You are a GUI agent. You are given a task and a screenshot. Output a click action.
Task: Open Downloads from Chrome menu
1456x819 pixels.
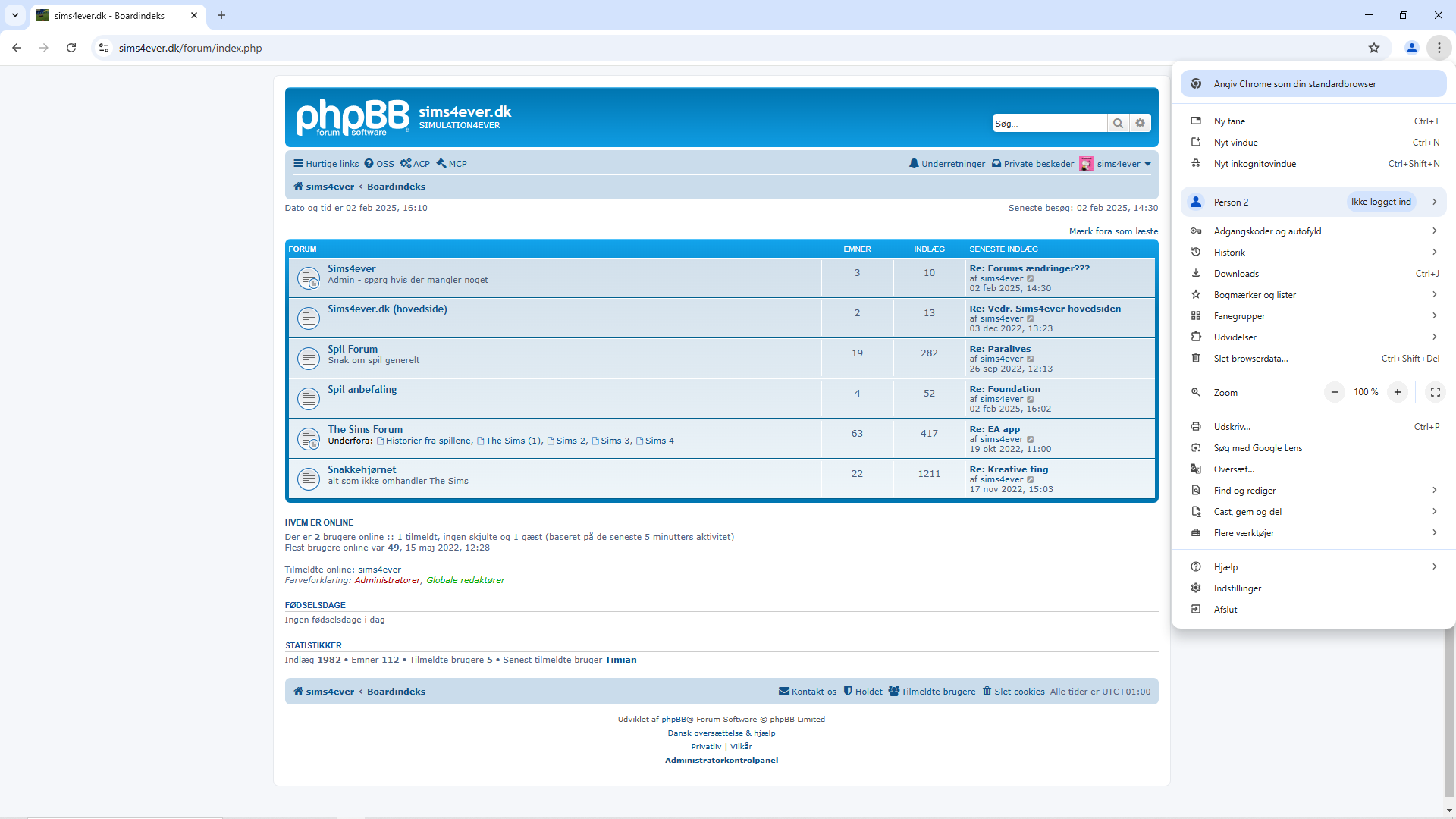coord(1313,274)
